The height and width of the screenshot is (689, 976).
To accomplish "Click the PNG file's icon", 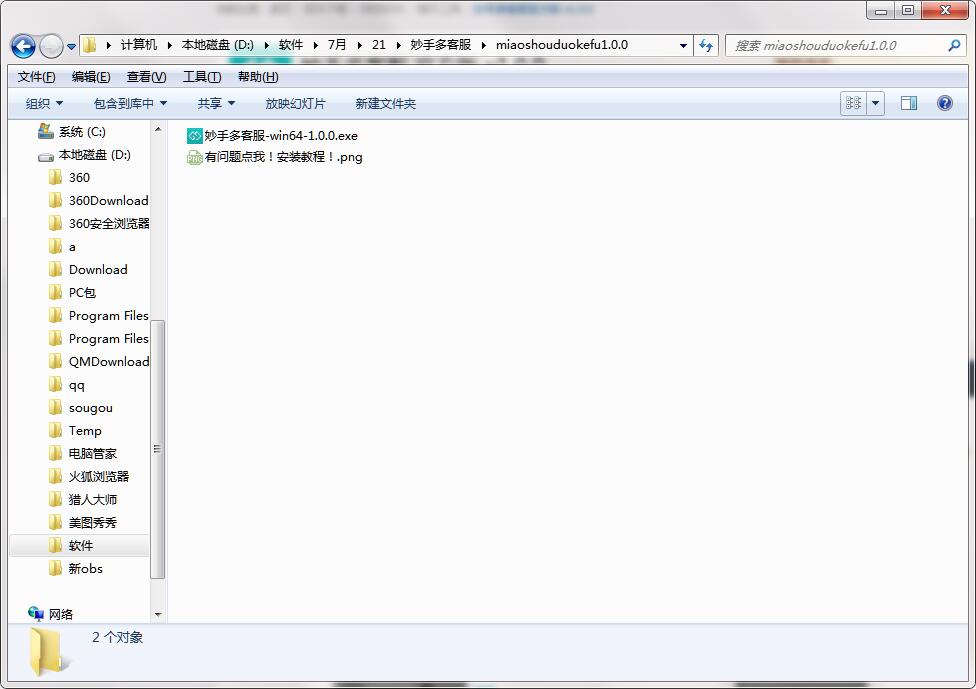I will [x=194, y=157].
